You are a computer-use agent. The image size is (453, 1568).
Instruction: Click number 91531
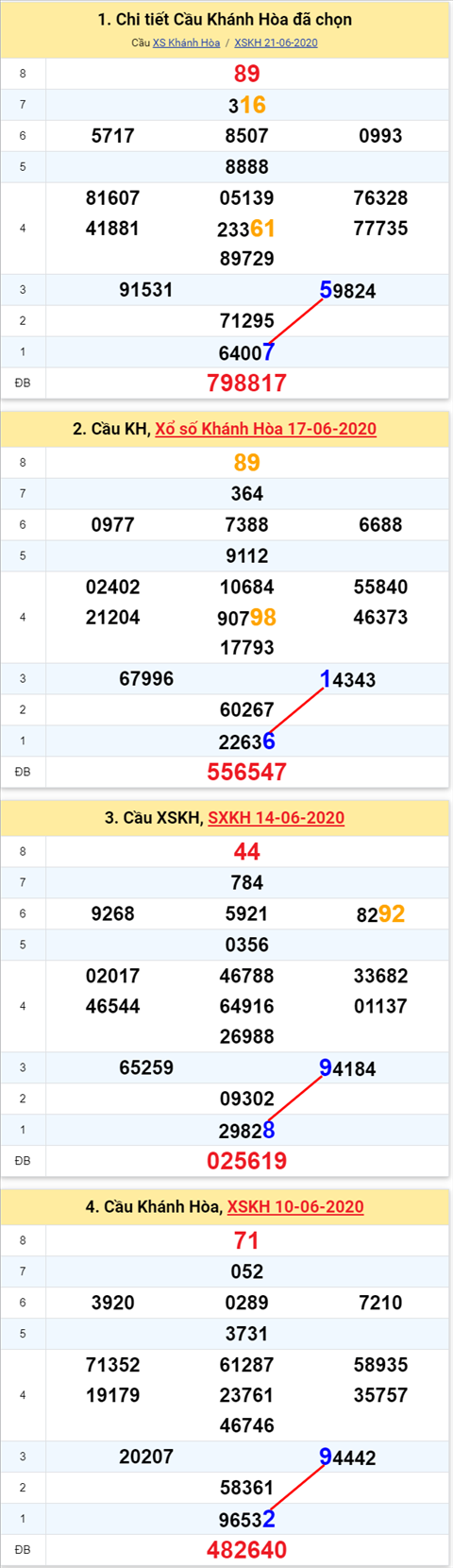coord(146,290)
